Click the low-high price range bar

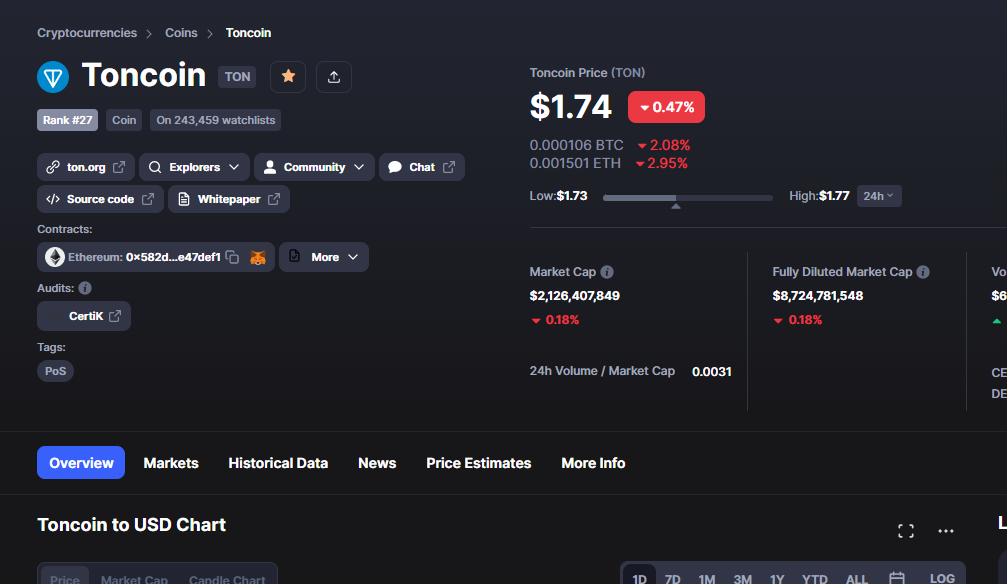[x=687, y=198]
